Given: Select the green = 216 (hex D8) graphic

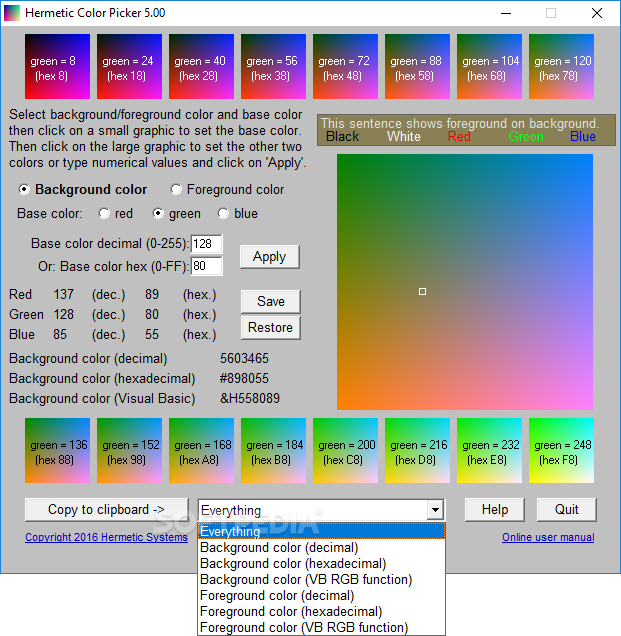Looking at the screenshot, I should tap(417, 451).
